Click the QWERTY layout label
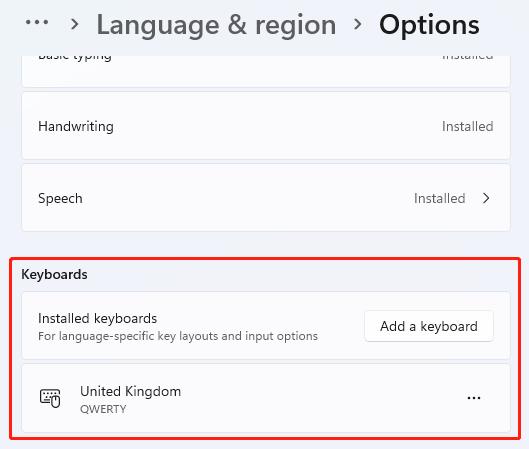Image resolution: width=529 pixels, height=449 pixels. point(103,409)
